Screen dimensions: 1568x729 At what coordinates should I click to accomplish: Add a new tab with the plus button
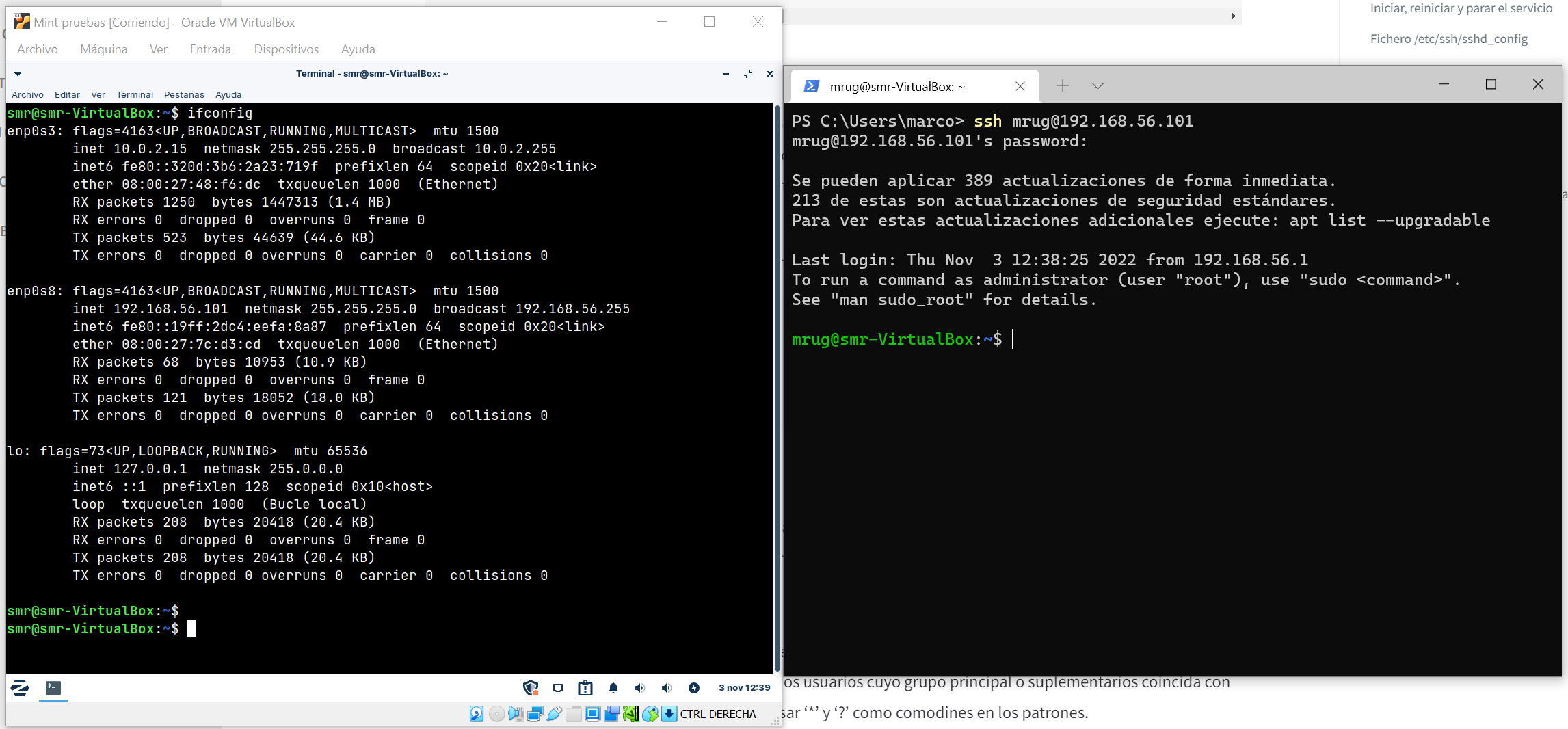tap(1062, 86)
